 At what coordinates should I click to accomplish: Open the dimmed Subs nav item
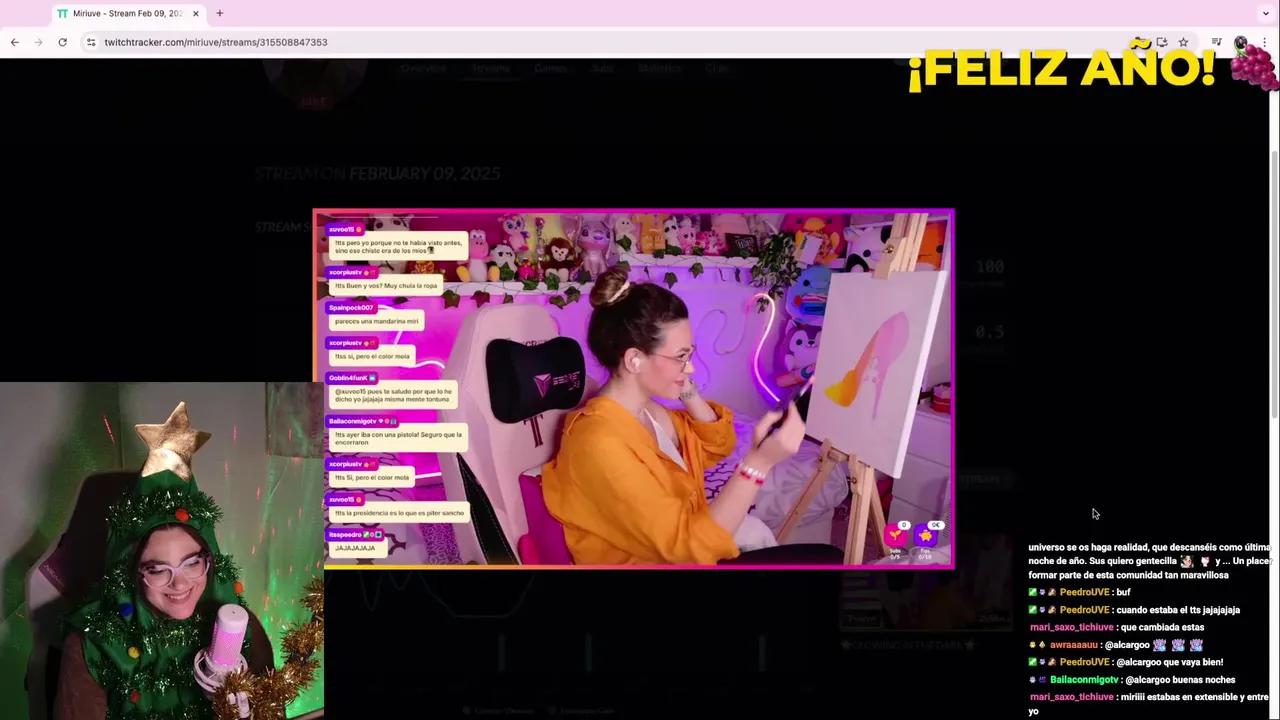click(603, 68)
